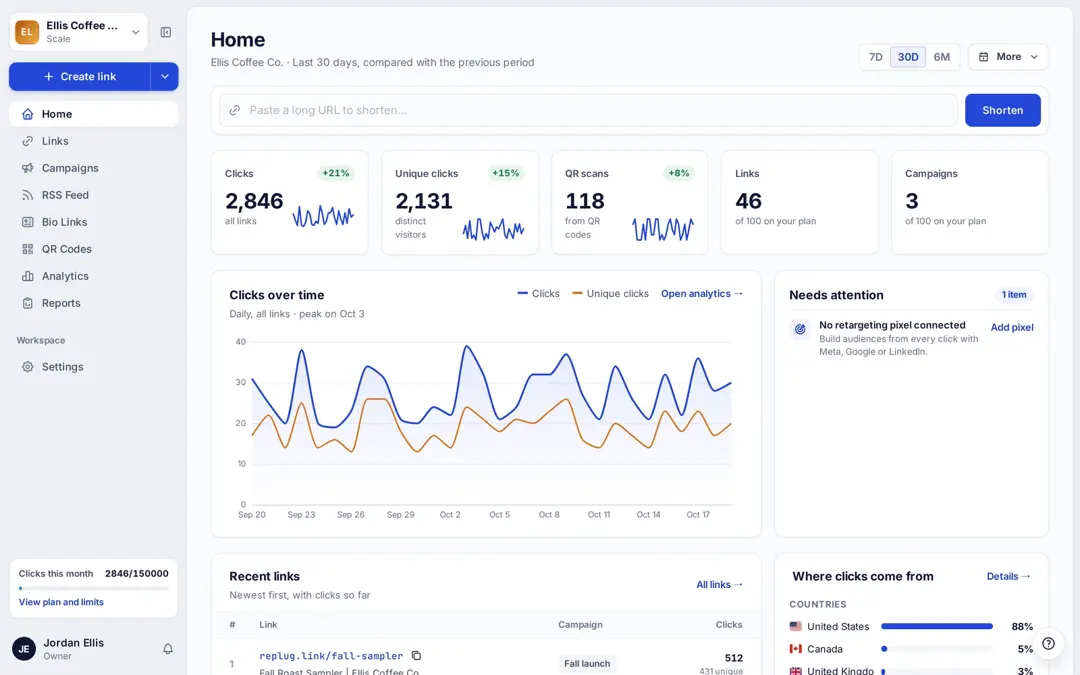
Task: Click the Fall launch campaign tag
Action: (587, 663)
